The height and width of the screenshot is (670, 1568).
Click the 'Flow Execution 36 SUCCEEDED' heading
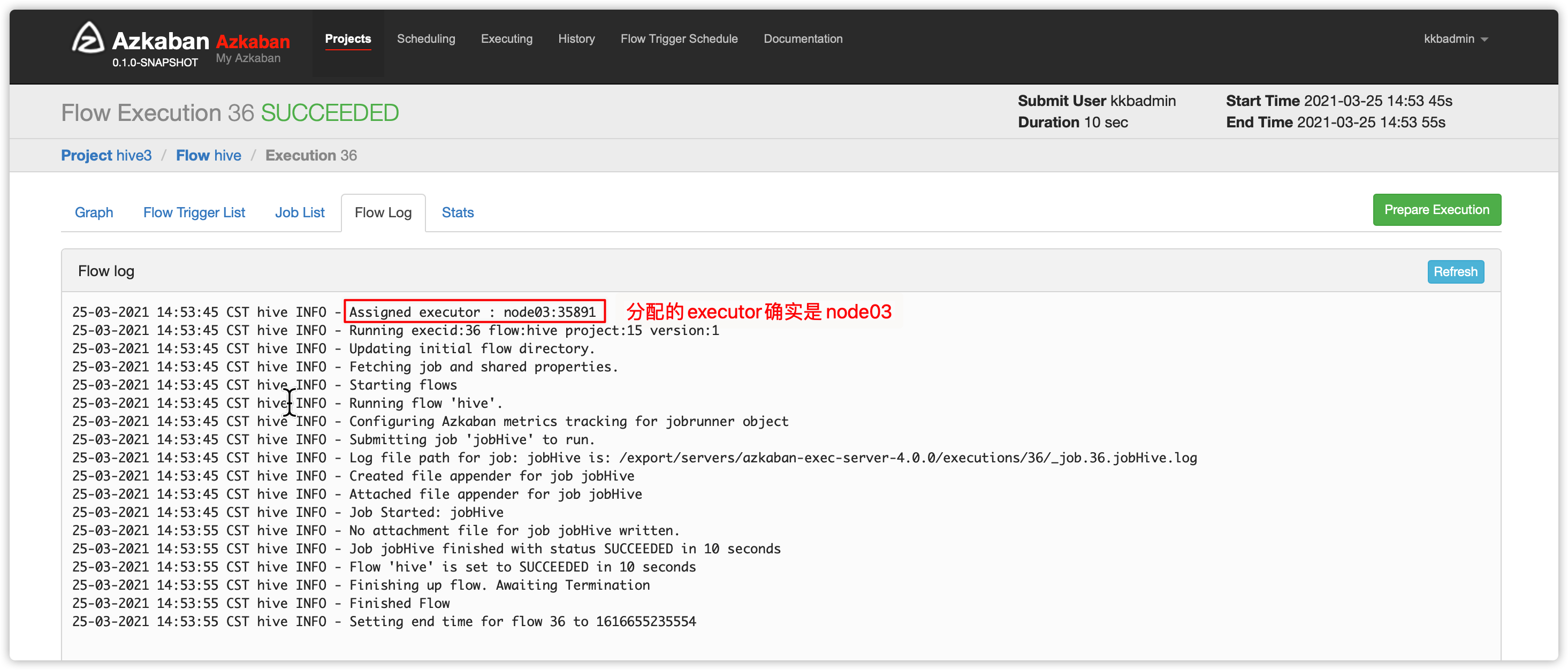230,113
